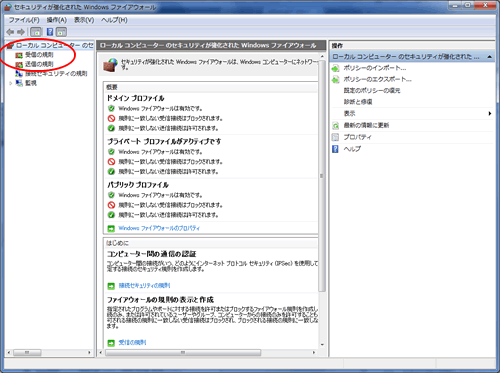The height and width of the screenshot is (373, 500).
Task: Click the プライベート プロファイルがアクティブです heading
Action: 164,141
